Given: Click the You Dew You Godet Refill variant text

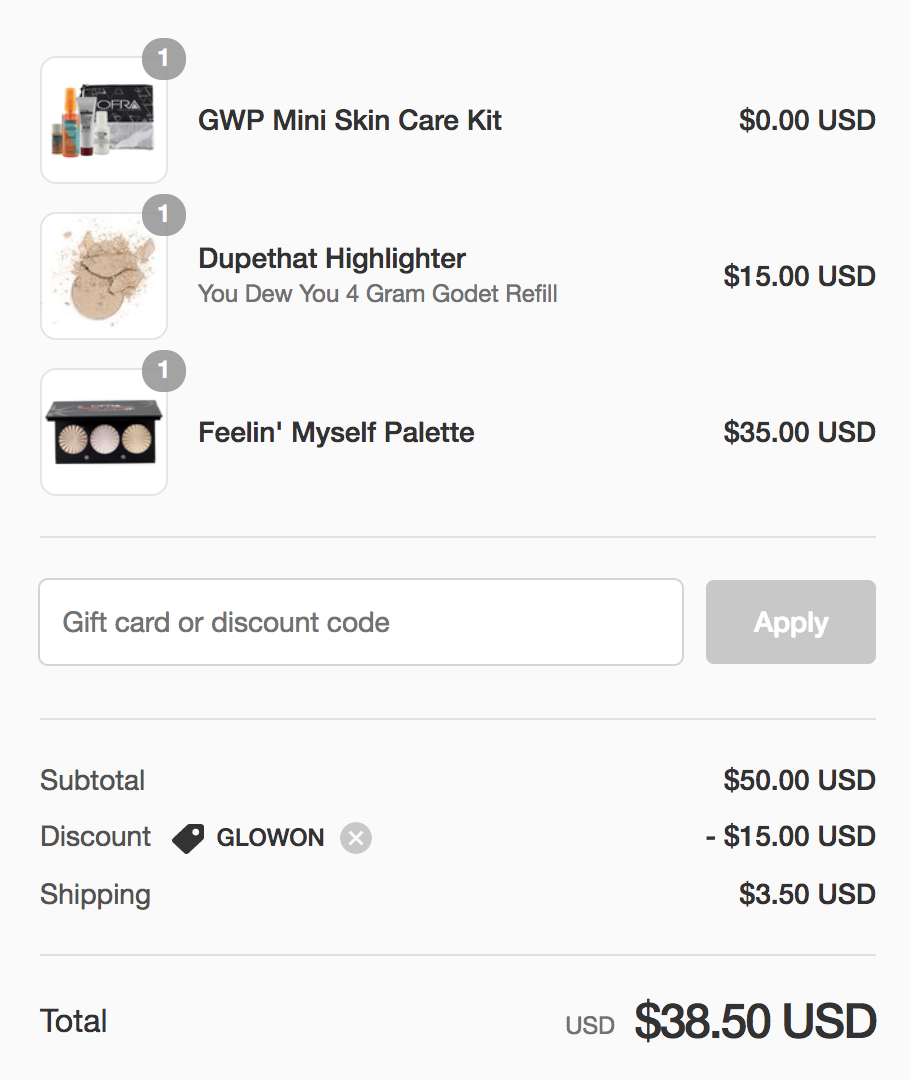Looking at the screenshot, I should click(x=378, y=293).
